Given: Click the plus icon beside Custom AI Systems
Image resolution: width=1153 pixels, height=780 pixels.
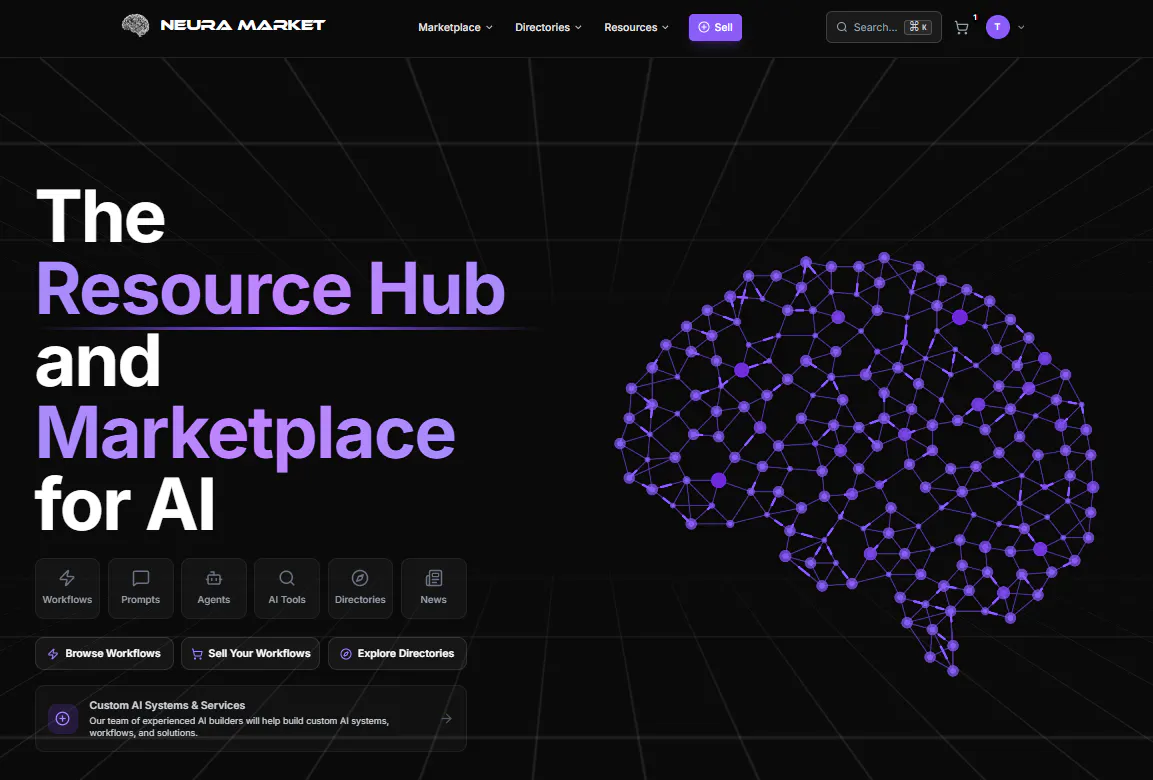Looking at the screenshot, I should (x=63, y=719).
